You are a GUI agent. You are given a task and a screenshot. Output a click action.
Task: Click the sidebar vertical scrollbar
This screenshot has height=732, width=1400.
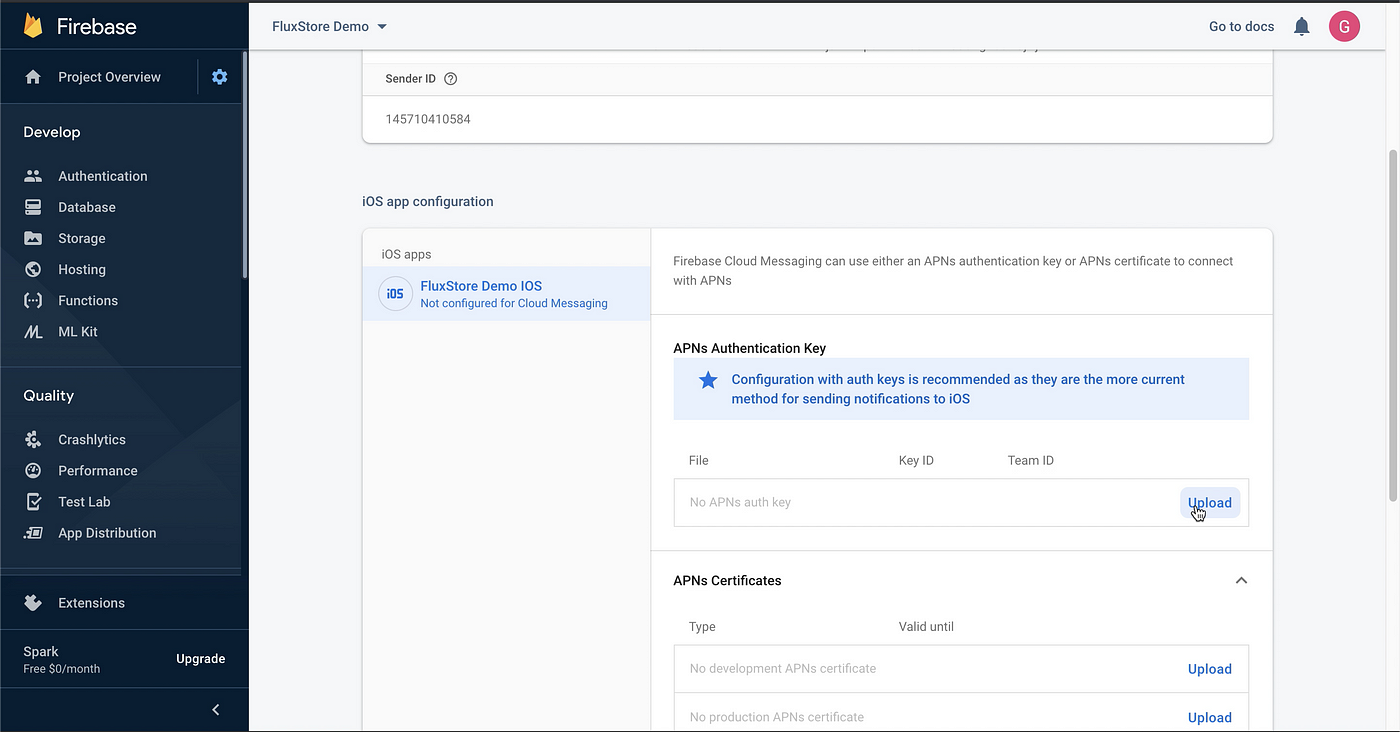[244, 165]
